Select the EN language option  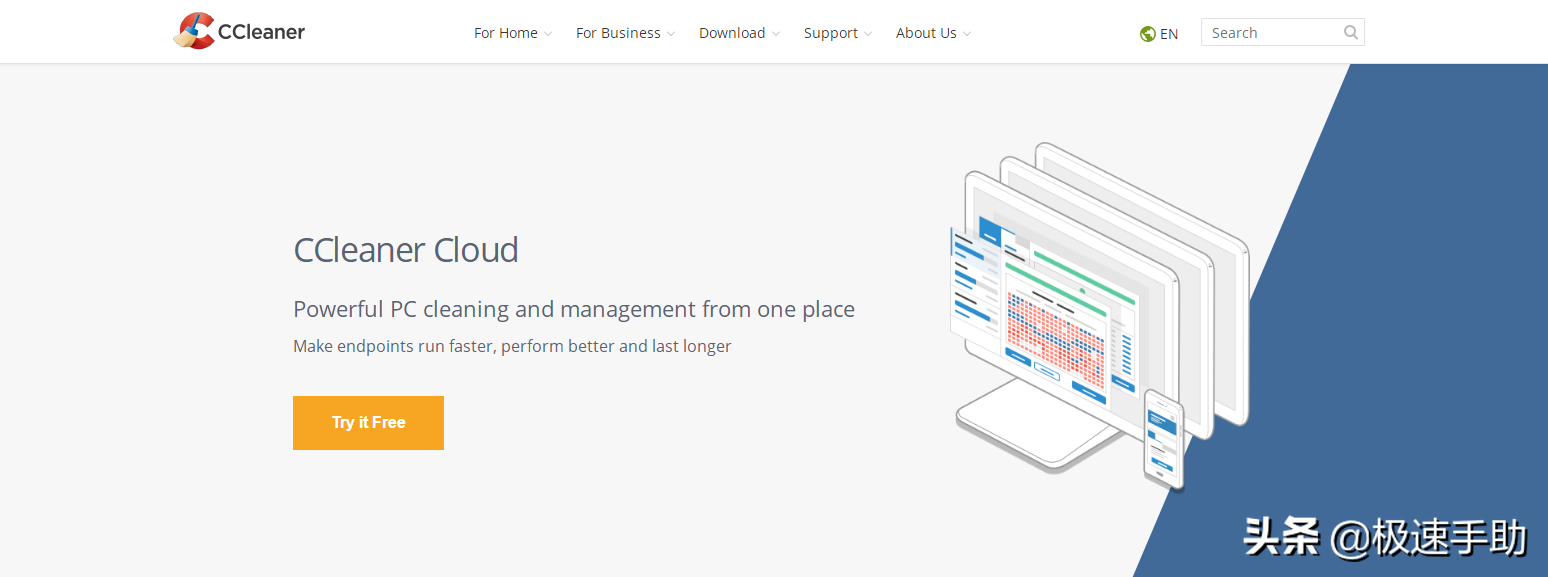click(x=1169, y=34)
